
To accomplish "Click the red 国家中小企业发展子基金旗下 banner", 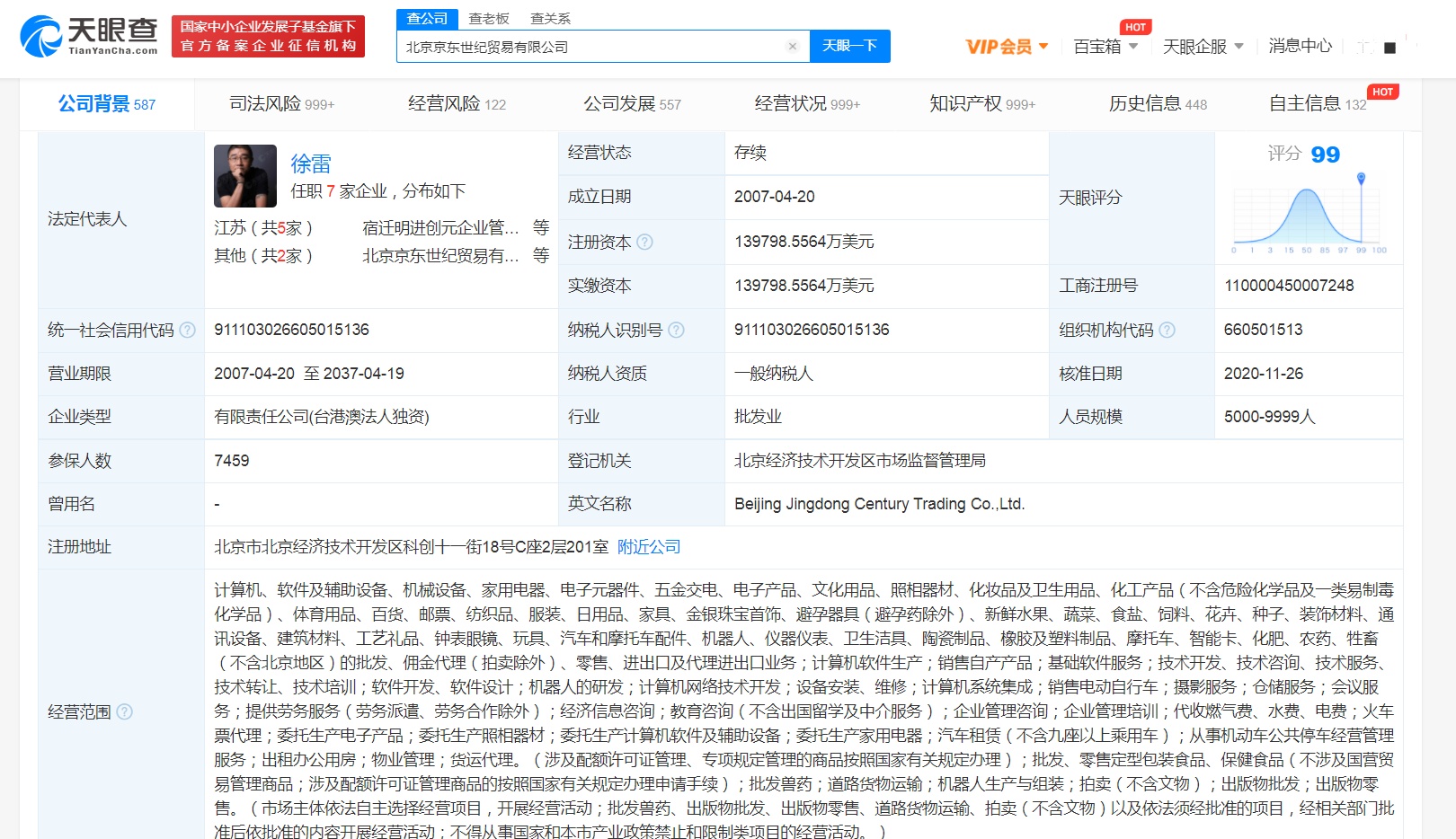I will pyautogui.click(x=268, y=36).
